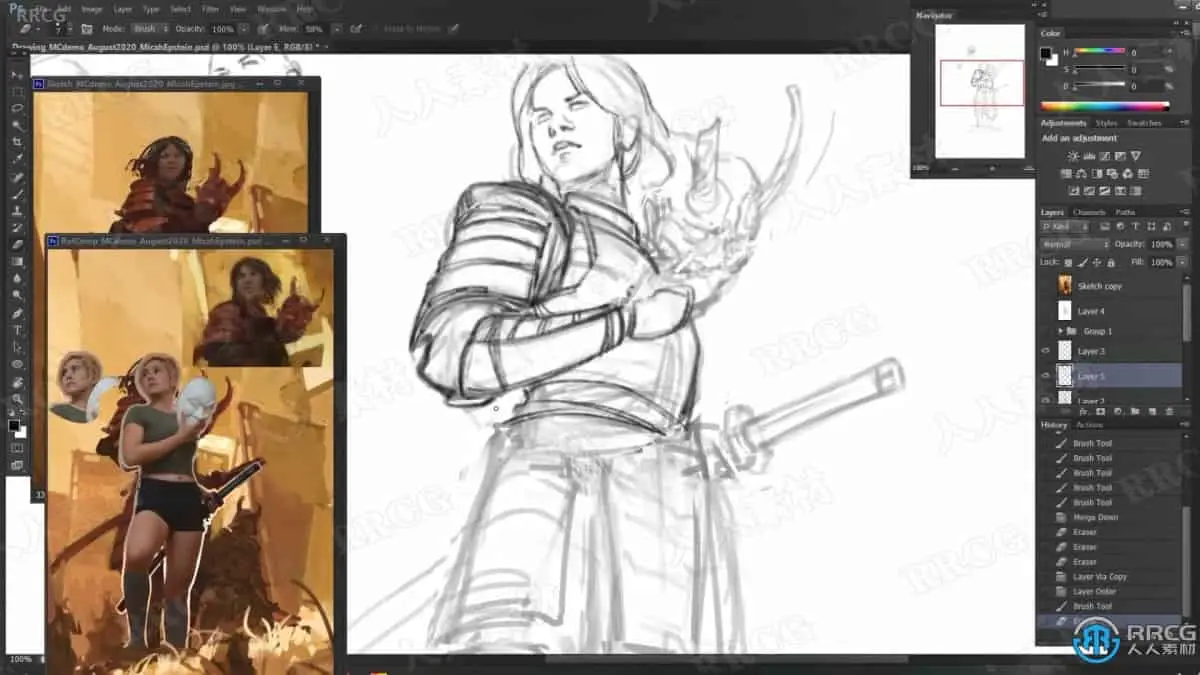The image size is (1200, 675).
Task: Open the layer Fill slider arrow
Action: (x=1183, y=262)
